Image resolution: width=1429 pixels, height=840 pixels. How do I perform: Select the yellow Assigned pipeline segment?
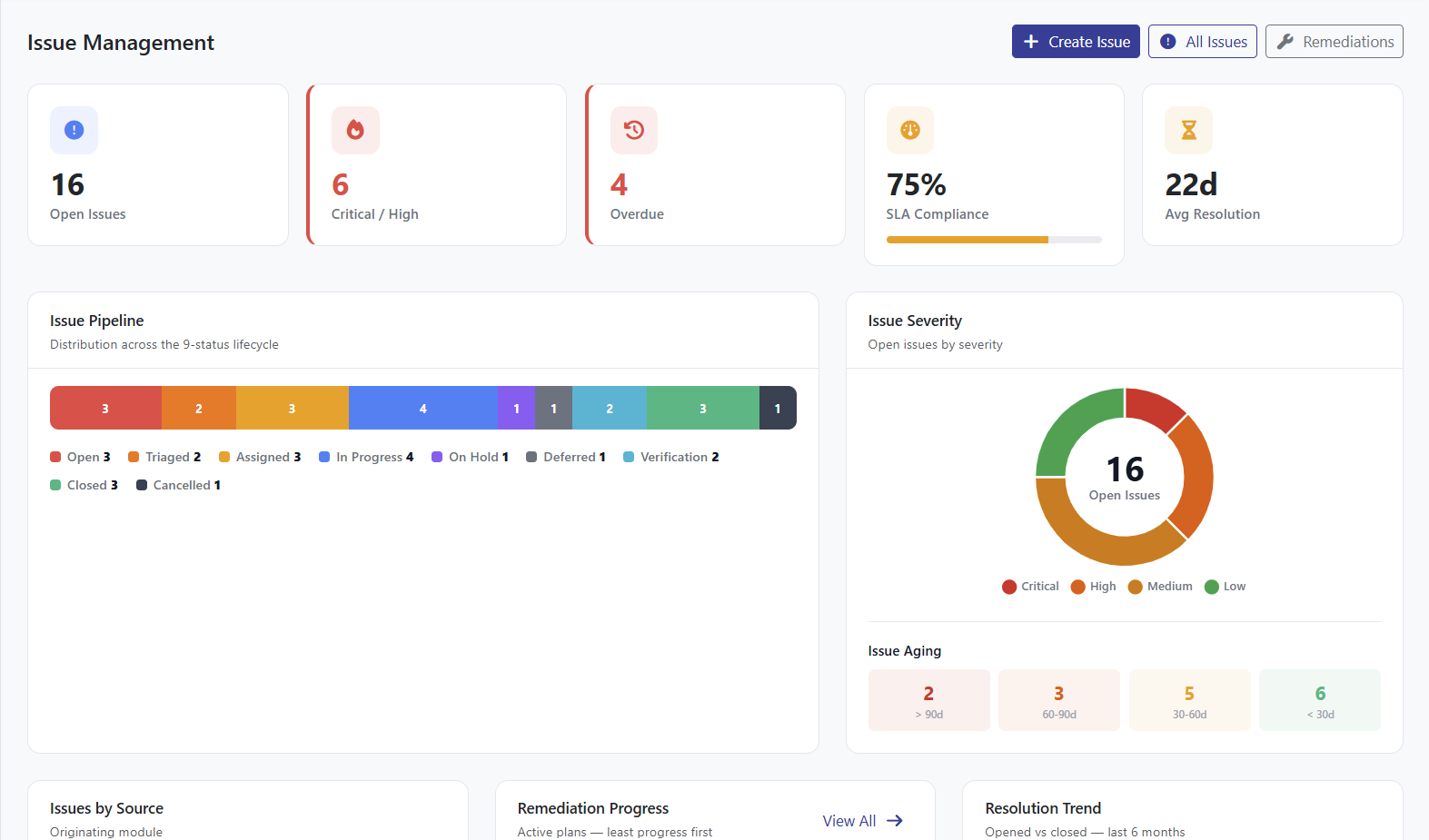pyautogui.click(x=293, y=408)
